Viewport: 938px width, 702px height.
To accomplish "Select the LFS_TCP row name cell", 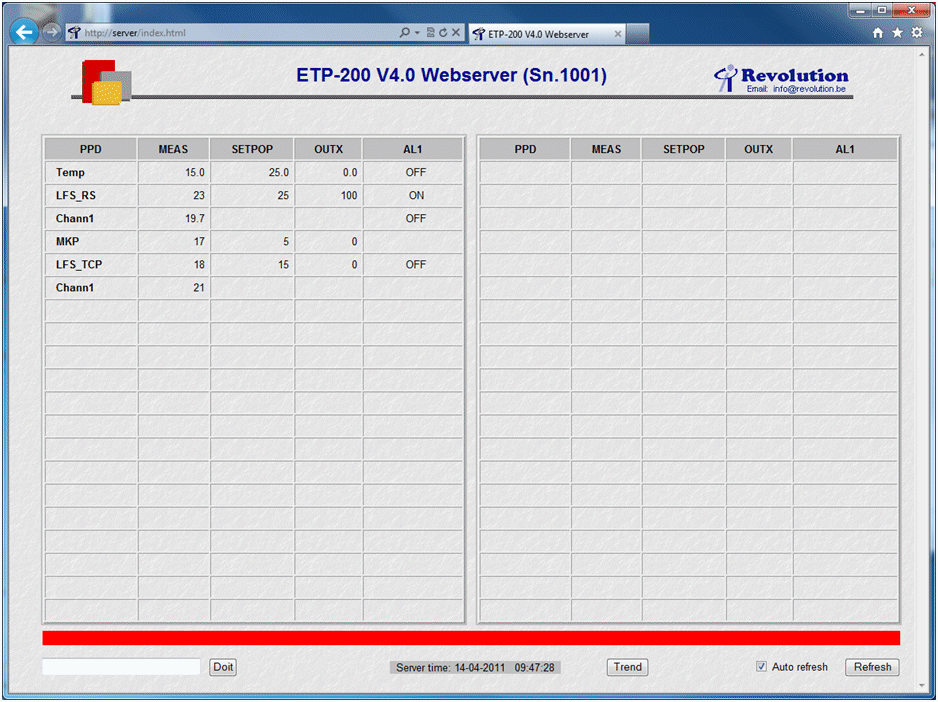I will tap(91, 265).
